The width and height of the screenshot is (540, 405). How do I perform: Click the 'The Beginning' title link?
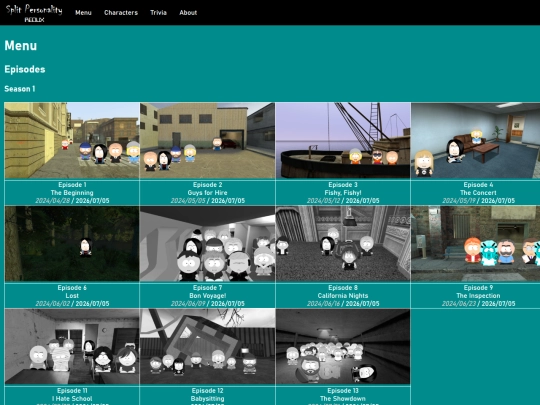pos(72,193)
